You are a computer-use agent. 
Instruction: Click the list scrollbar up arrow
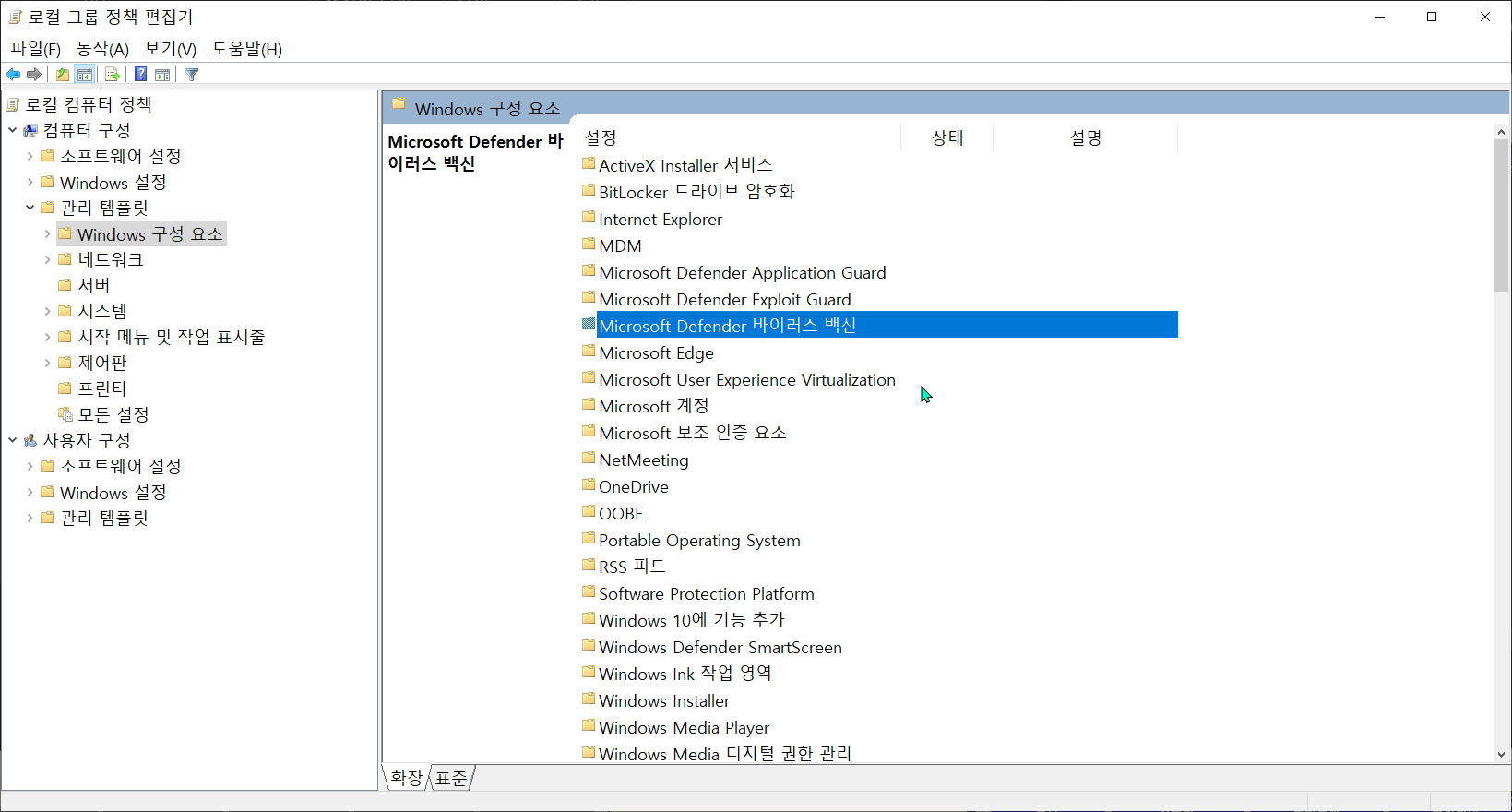click(1502, 132)
